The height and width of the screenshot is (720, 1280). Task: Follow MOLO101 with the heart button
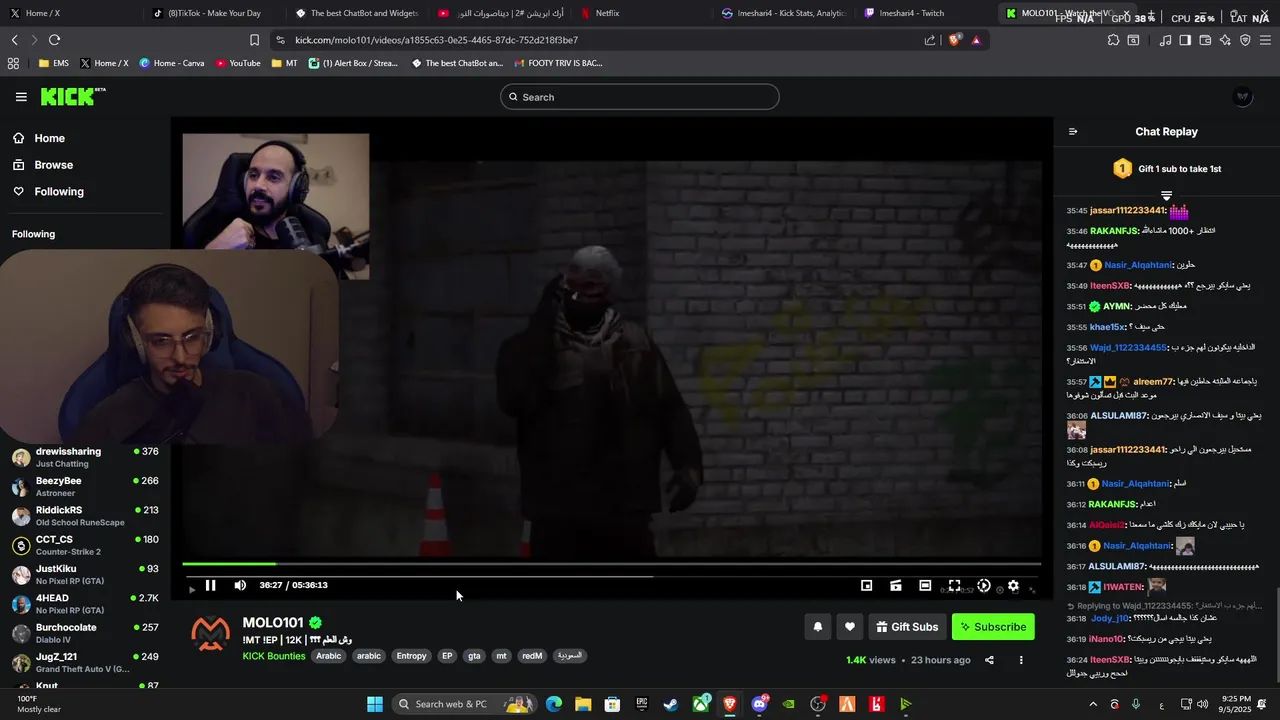tap(850, 627)
